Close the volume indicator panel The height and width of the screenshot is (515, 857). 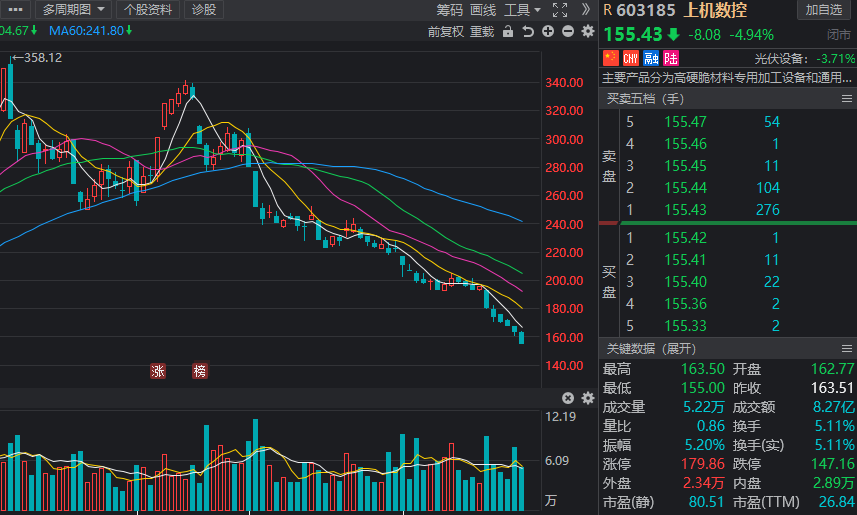tap(568, 398)
